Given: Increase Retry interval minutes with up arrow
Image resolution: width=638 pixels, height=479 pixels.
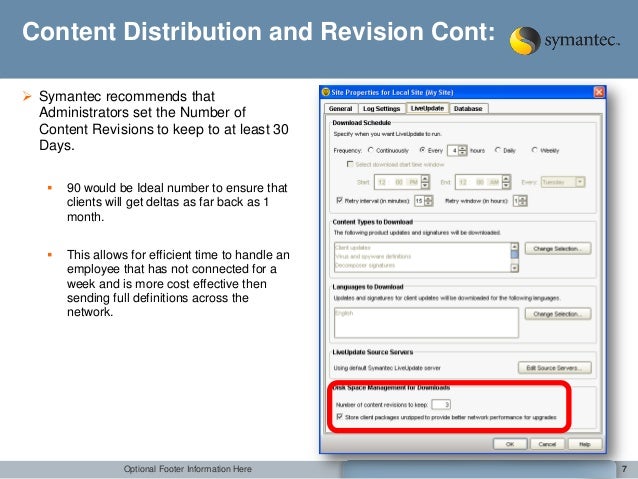Looking at the screenshot, I should coord(428,199).
